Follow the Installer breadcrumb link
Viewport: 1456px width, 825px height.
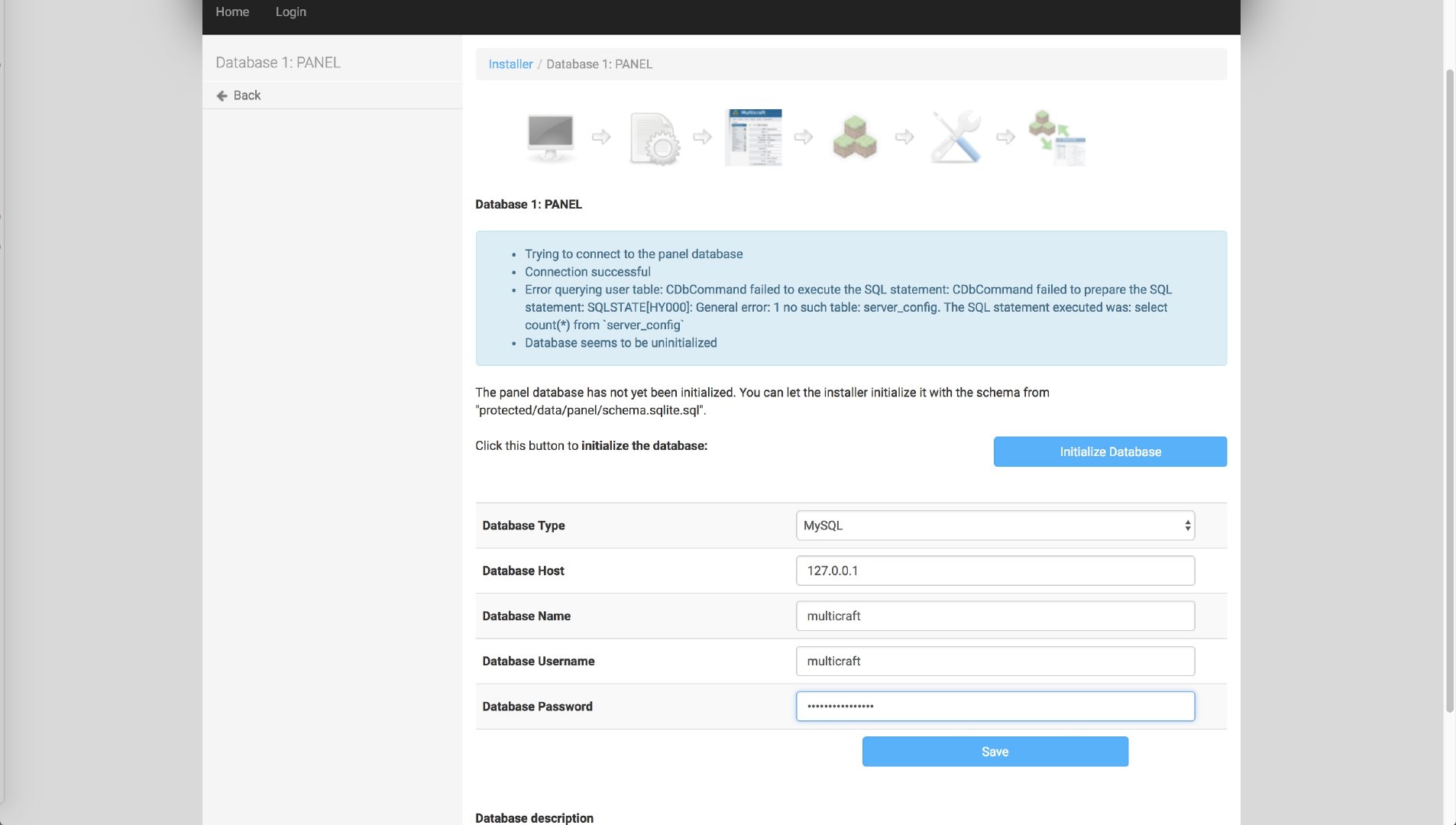pos(510,64)
